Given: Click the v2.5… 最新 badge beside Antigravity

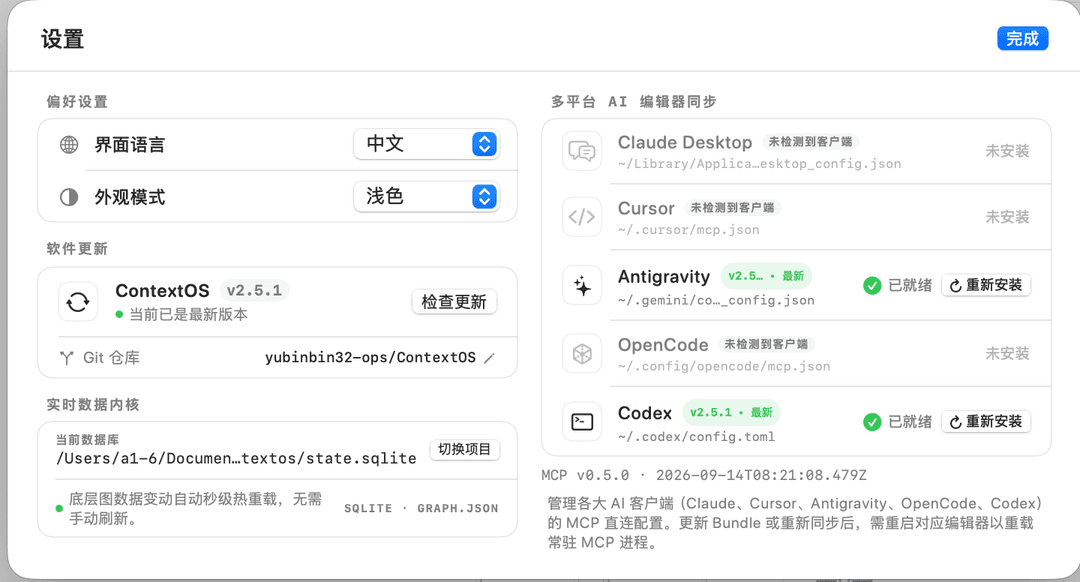Looking at the screenshot, I should (766, 276).
